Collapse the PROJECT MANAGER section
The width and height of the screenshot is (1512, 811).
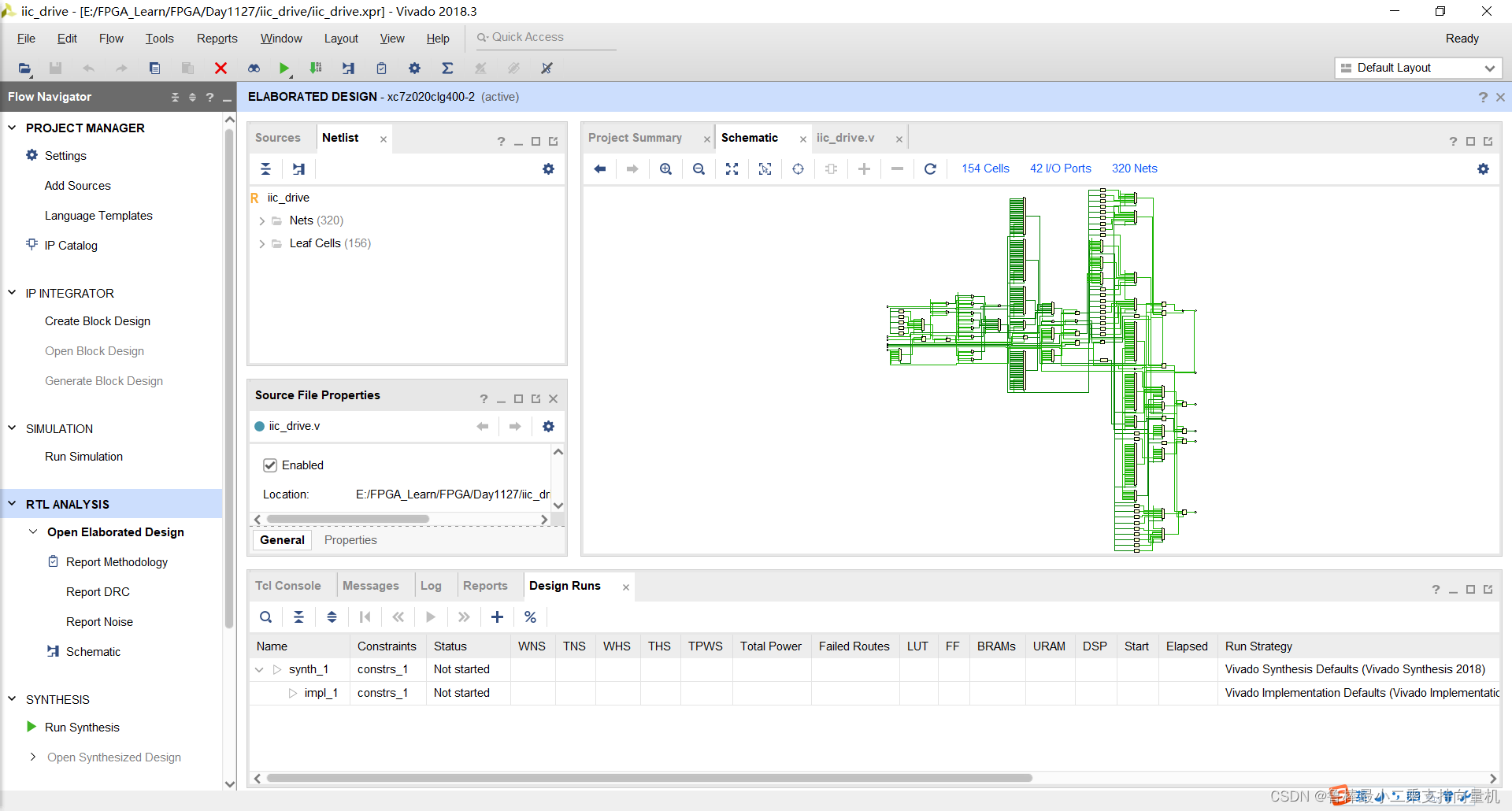pyautogui.click(x=12, y=128)
